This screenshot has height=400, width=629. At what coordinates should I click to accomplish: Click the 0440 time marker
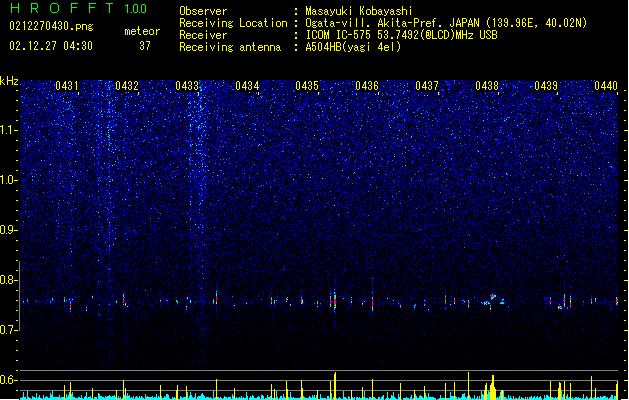click(x=606, y=86)
